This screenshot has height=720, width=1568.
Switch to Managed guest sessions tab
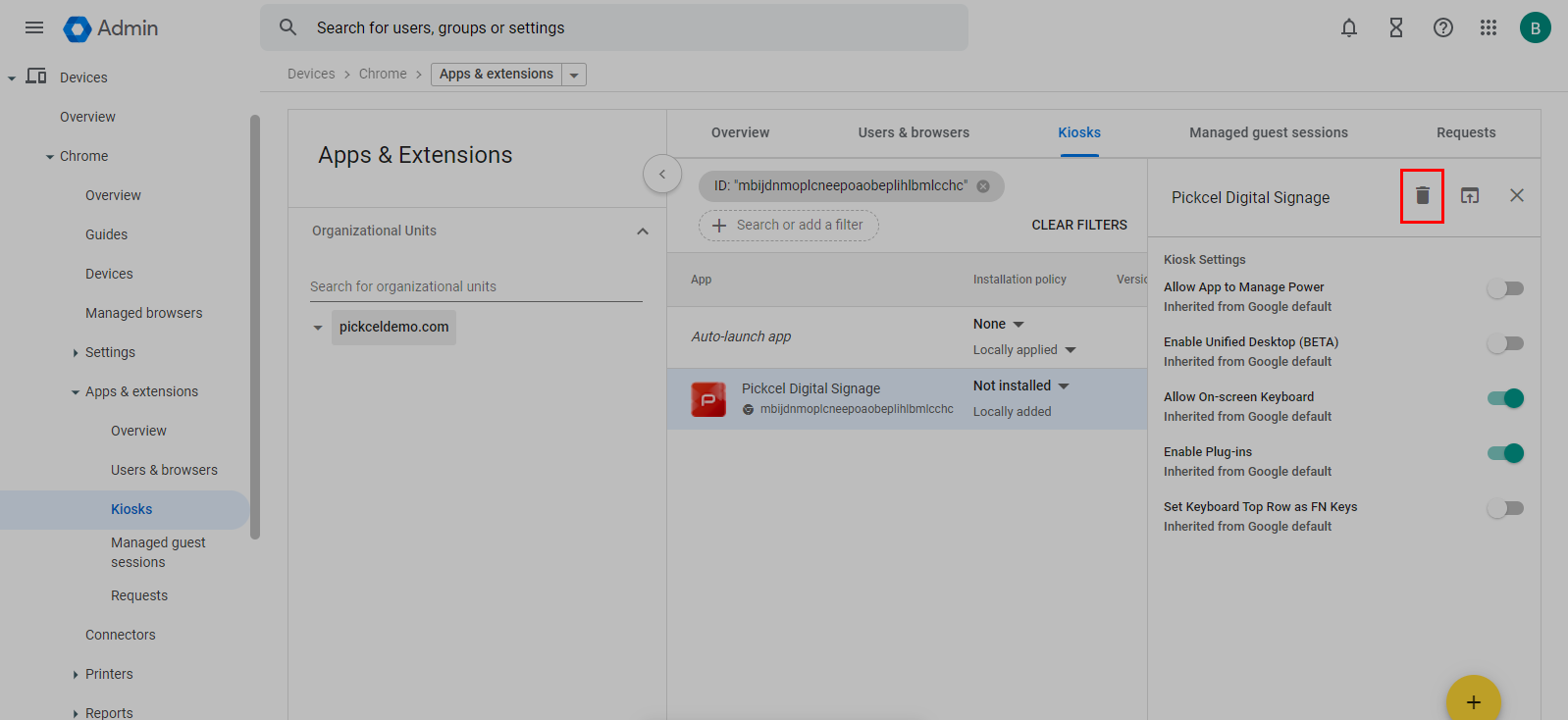(x=1269, y=132)
